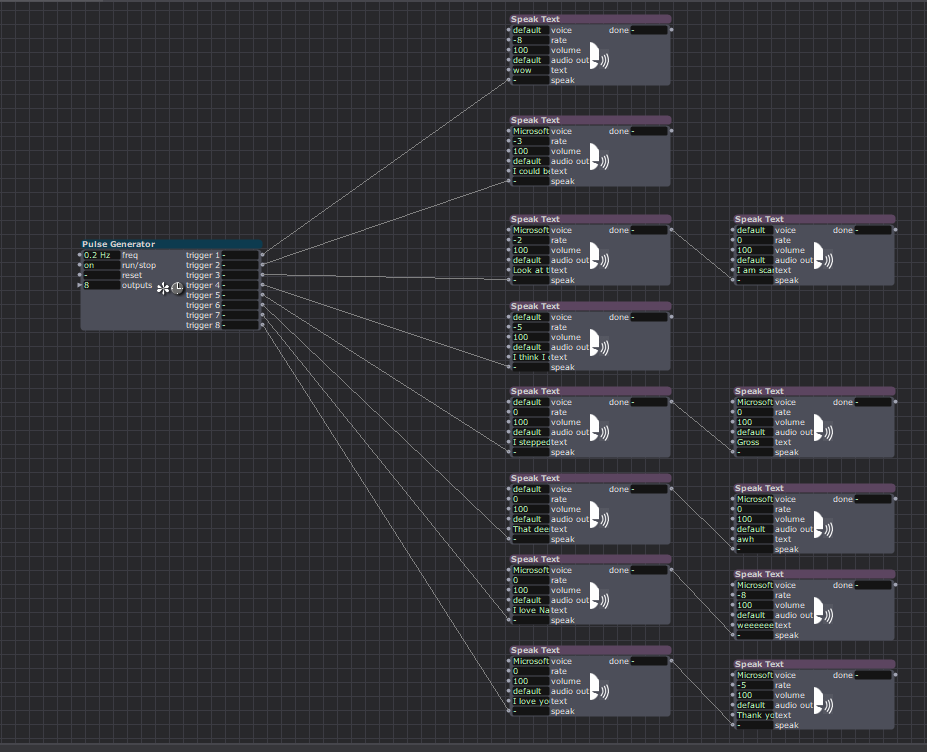The image size is (927, 752).
Task: Open the voice field on the 'wow' actor
Action: (529, 30)
